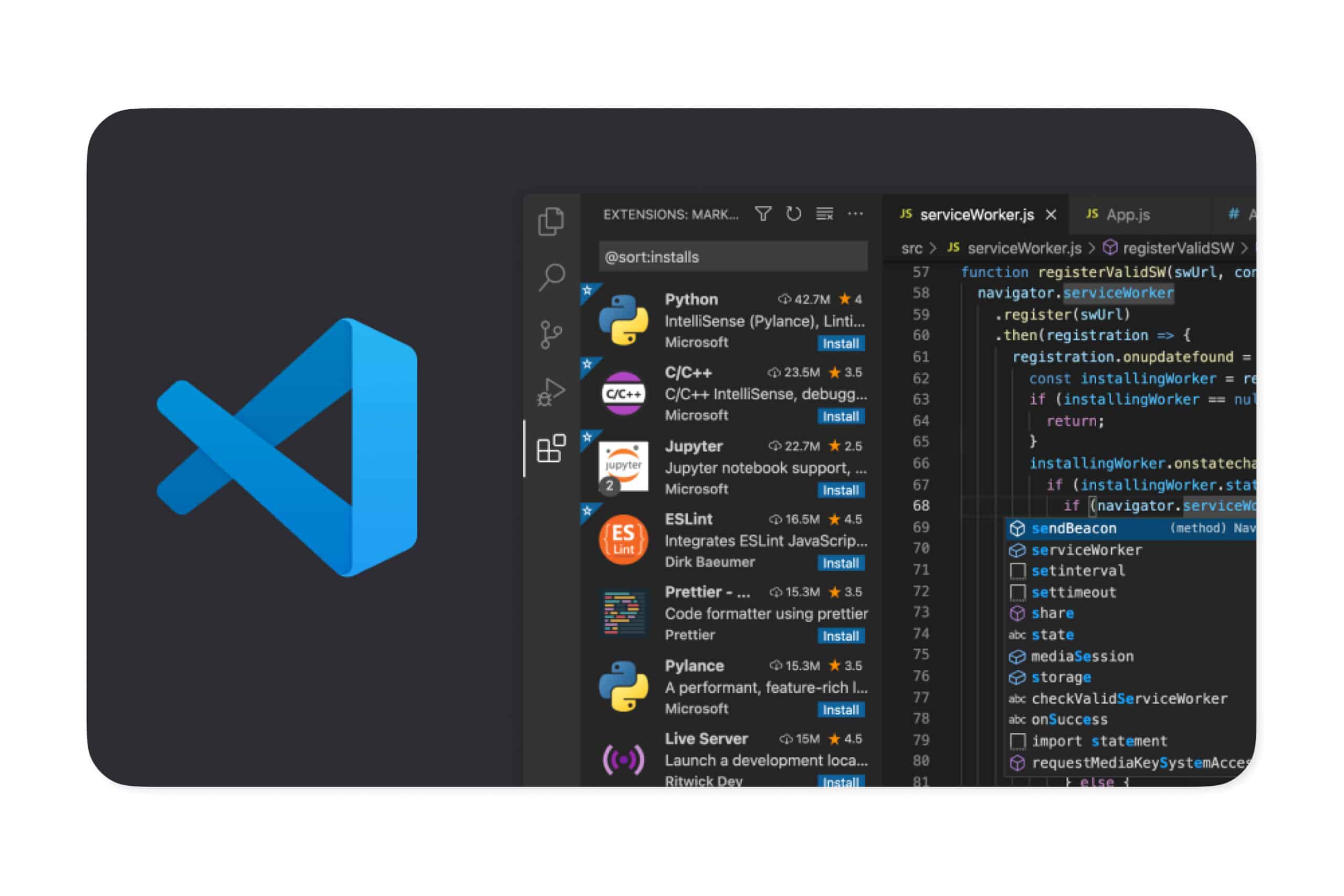
Task: Install the Python extension
Action: (x=840, y=343)
